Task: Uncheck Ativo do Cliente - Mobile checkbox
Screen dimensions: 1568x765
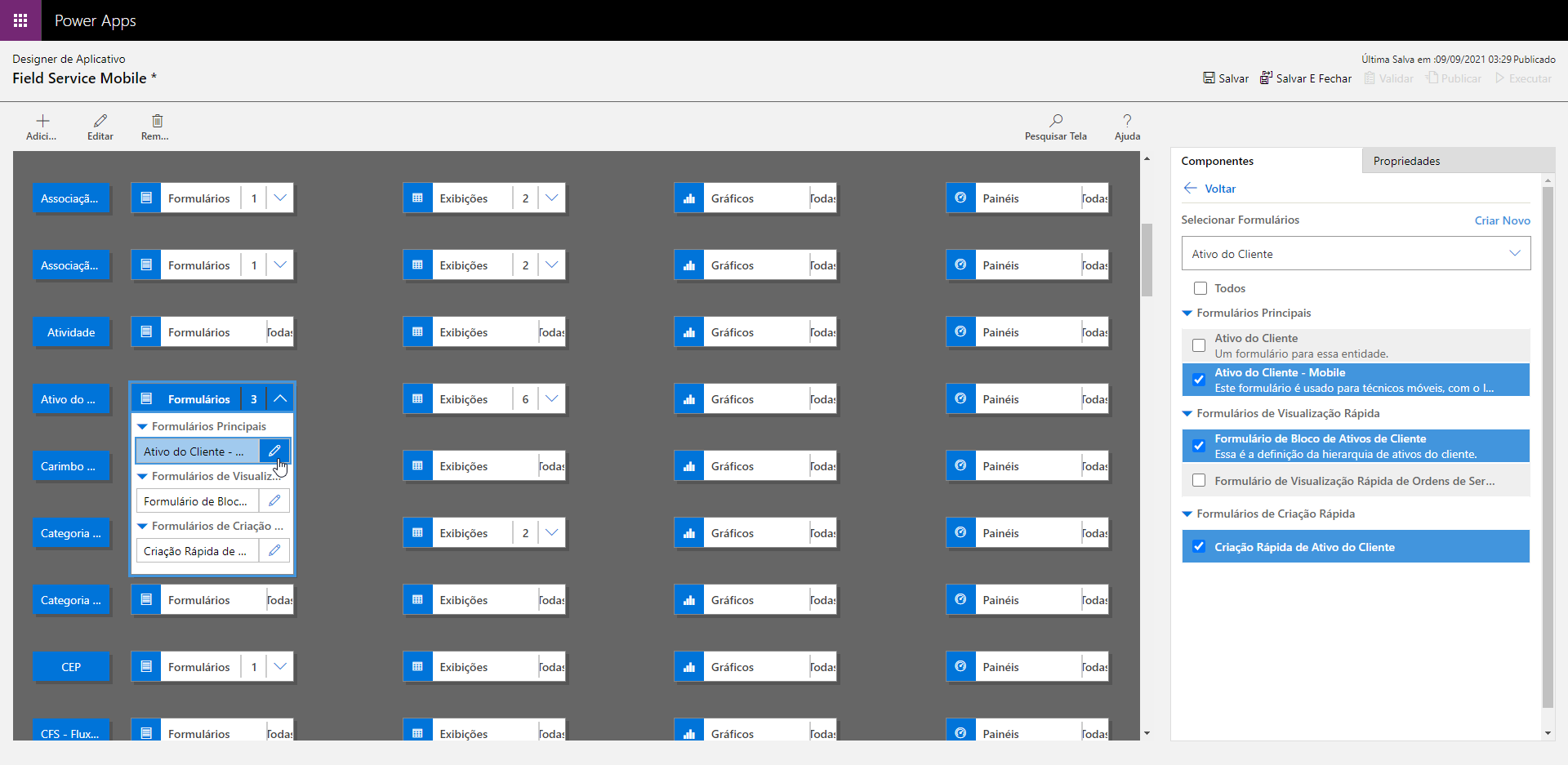Action: (x=1199, y=380)
